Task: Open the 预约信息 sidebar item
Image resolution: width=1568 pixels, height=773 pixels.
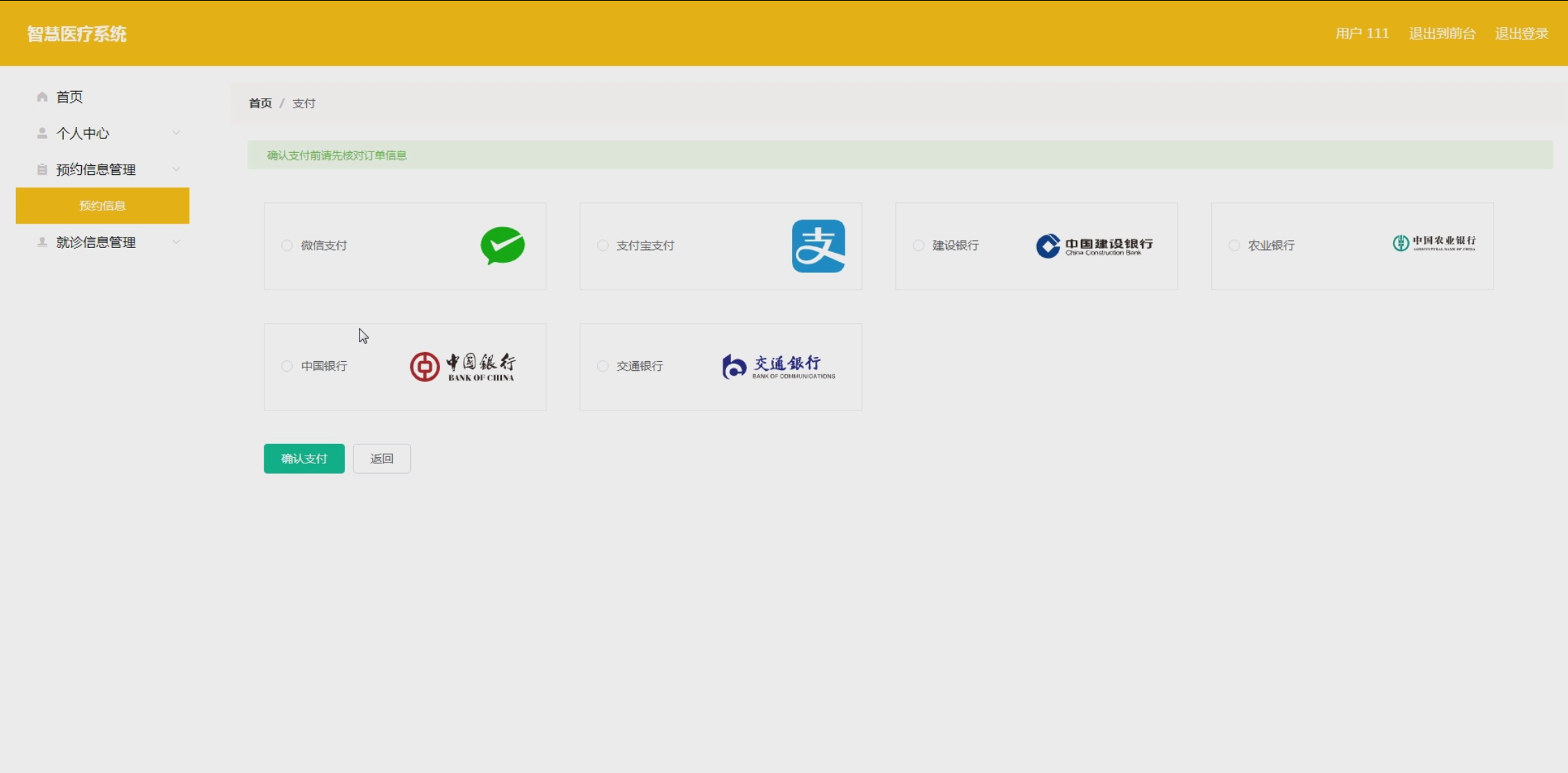Action: point(102,206)
